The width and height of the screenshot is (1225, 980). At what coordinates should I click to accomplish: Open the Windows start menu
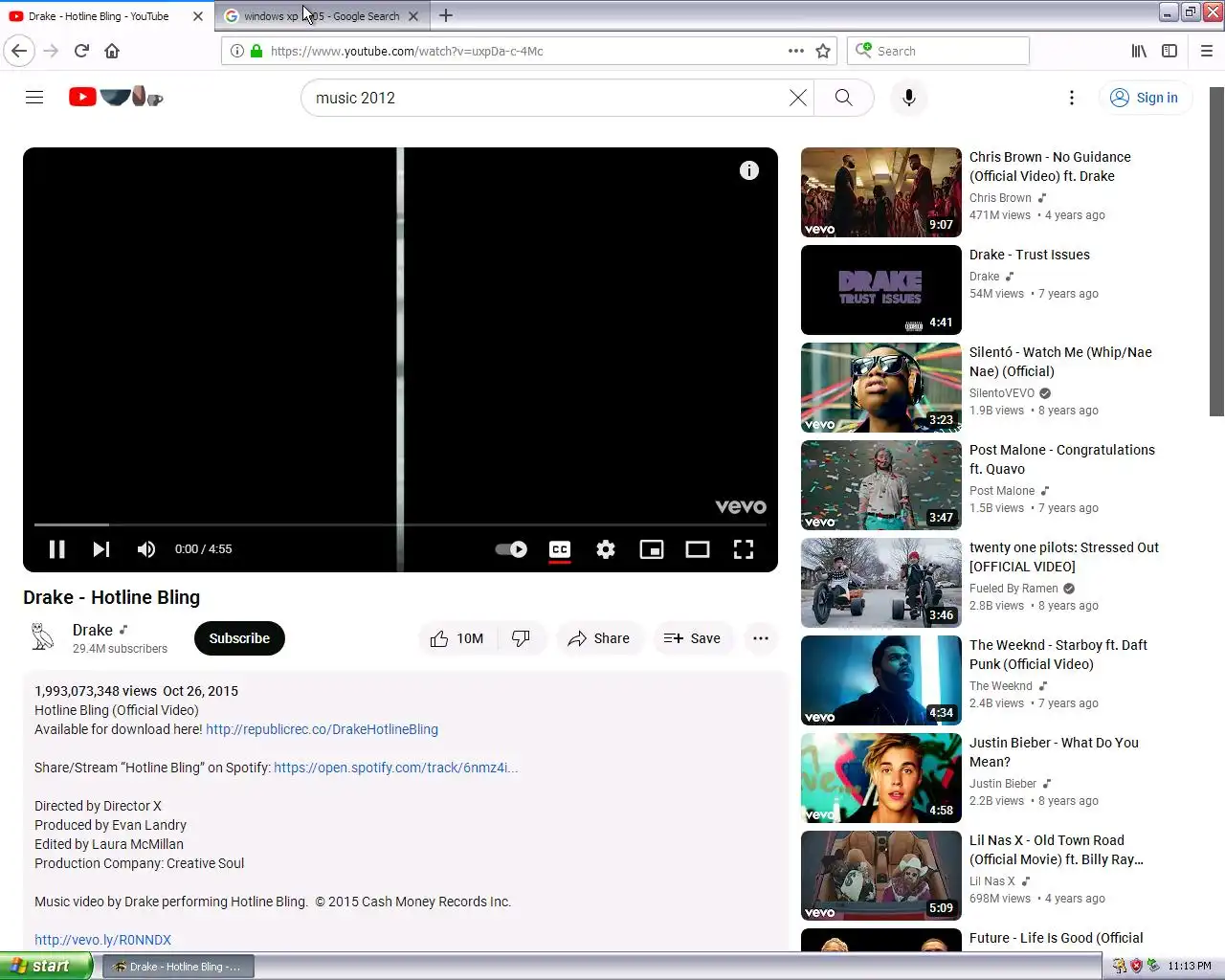pos(46,966)
